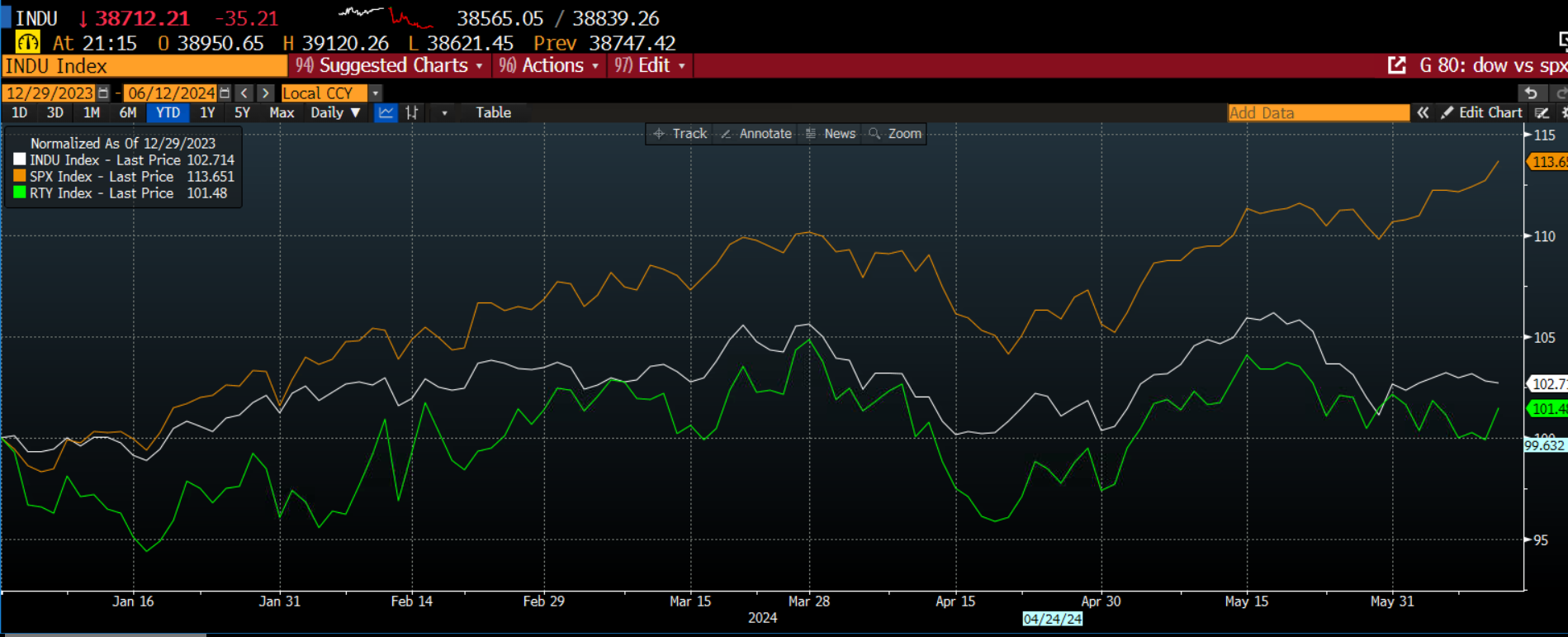This screenshot has width=1568, height=637.
Task: Click the orange SPX Index legend swatch
Action: 20,176
